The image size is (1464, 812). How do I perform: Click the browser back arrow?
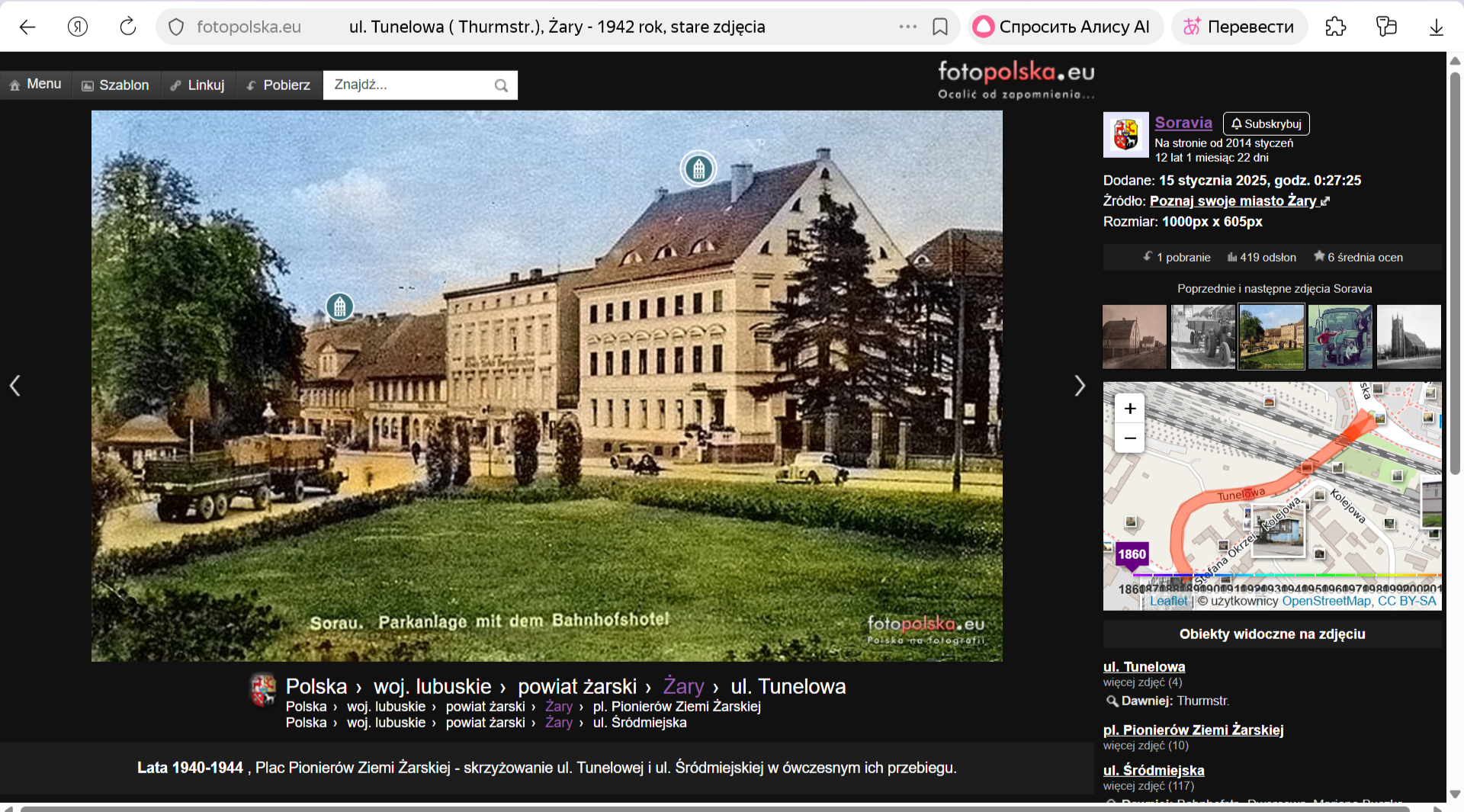point(27,27)
